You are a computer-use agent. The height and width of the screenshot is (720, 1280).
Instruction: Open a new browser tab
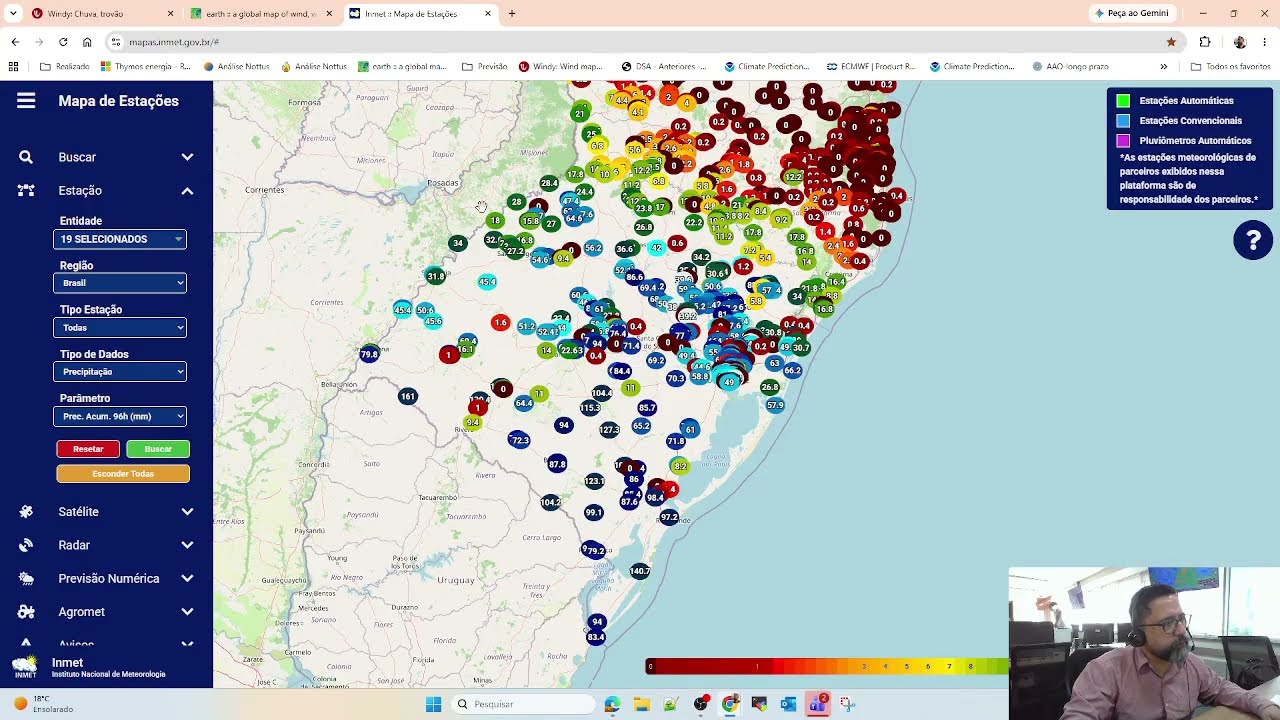click(x=512, y=14)
